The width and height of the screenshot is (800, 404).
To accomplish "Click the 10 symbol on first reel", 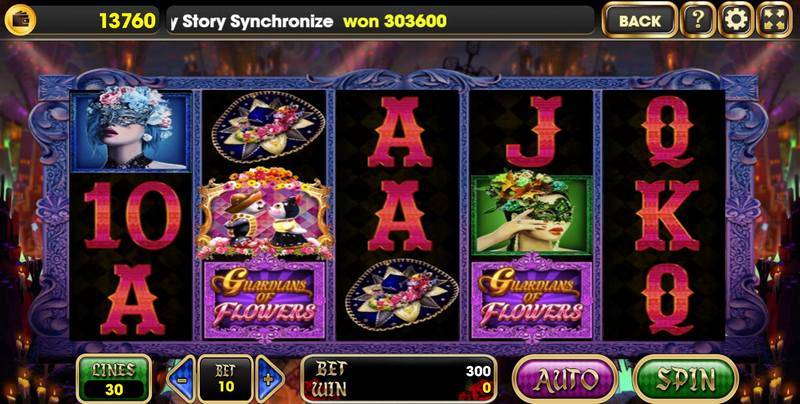I will [132, 215].
